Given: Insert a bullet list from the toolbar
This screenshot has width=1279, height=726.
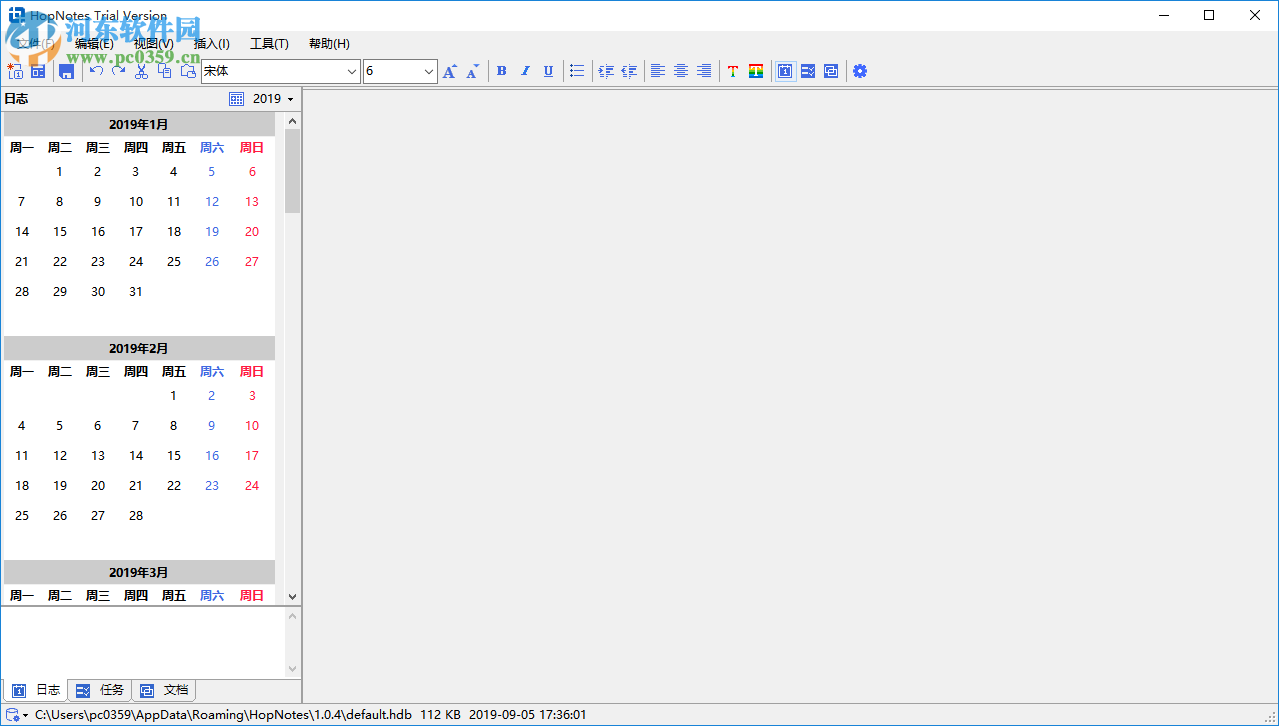Looking at the screenshot, I should tap(577, 71).
